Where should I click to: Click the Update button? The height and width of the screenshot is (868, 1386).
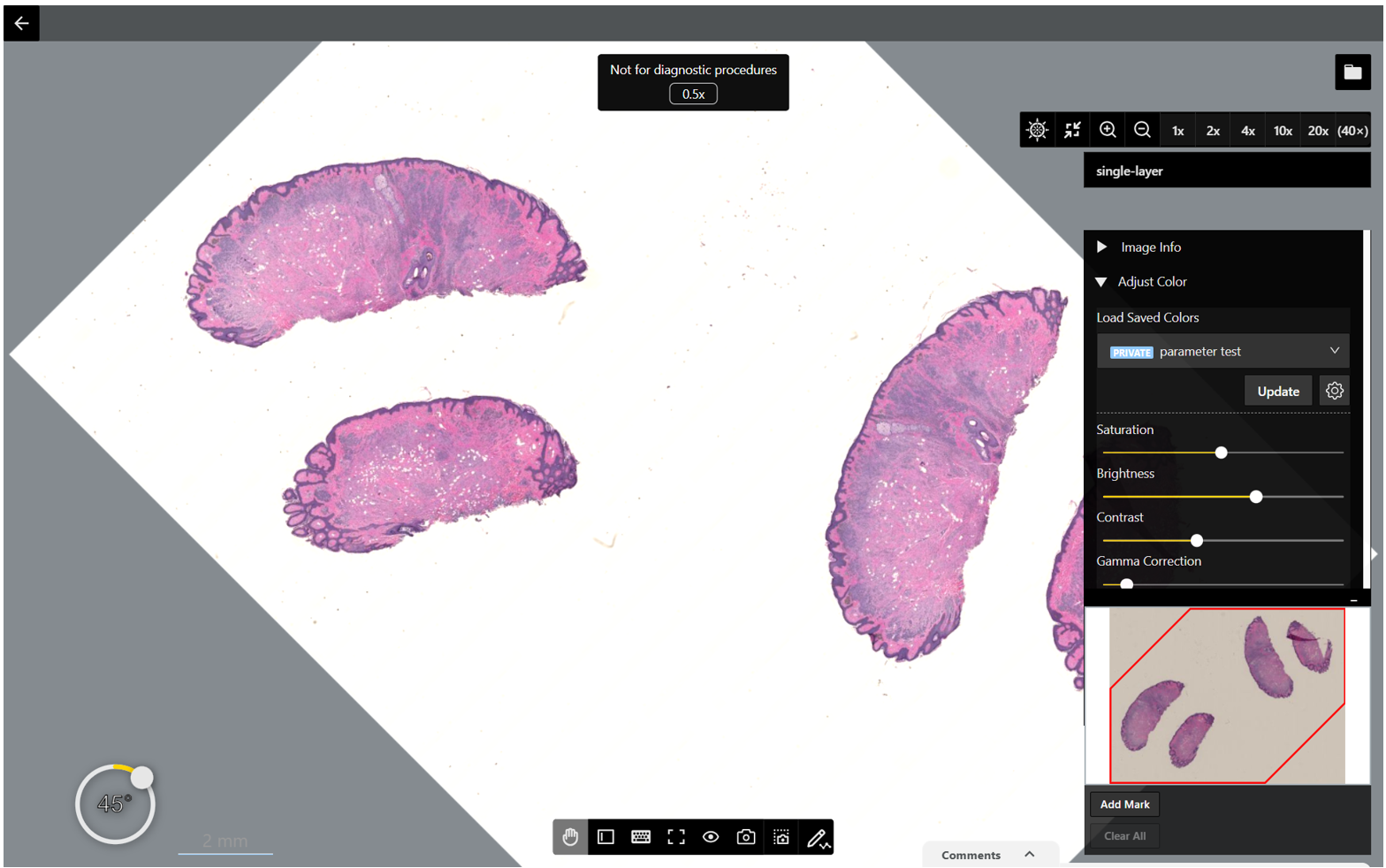pyautogui.click(x=1278, y=391)
